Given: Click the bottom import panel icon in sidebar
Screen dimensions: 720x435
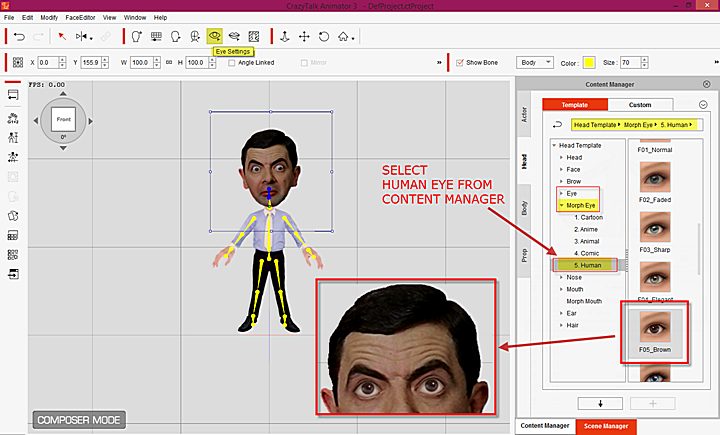Looking at the screenshot, I should pos(13,274).
